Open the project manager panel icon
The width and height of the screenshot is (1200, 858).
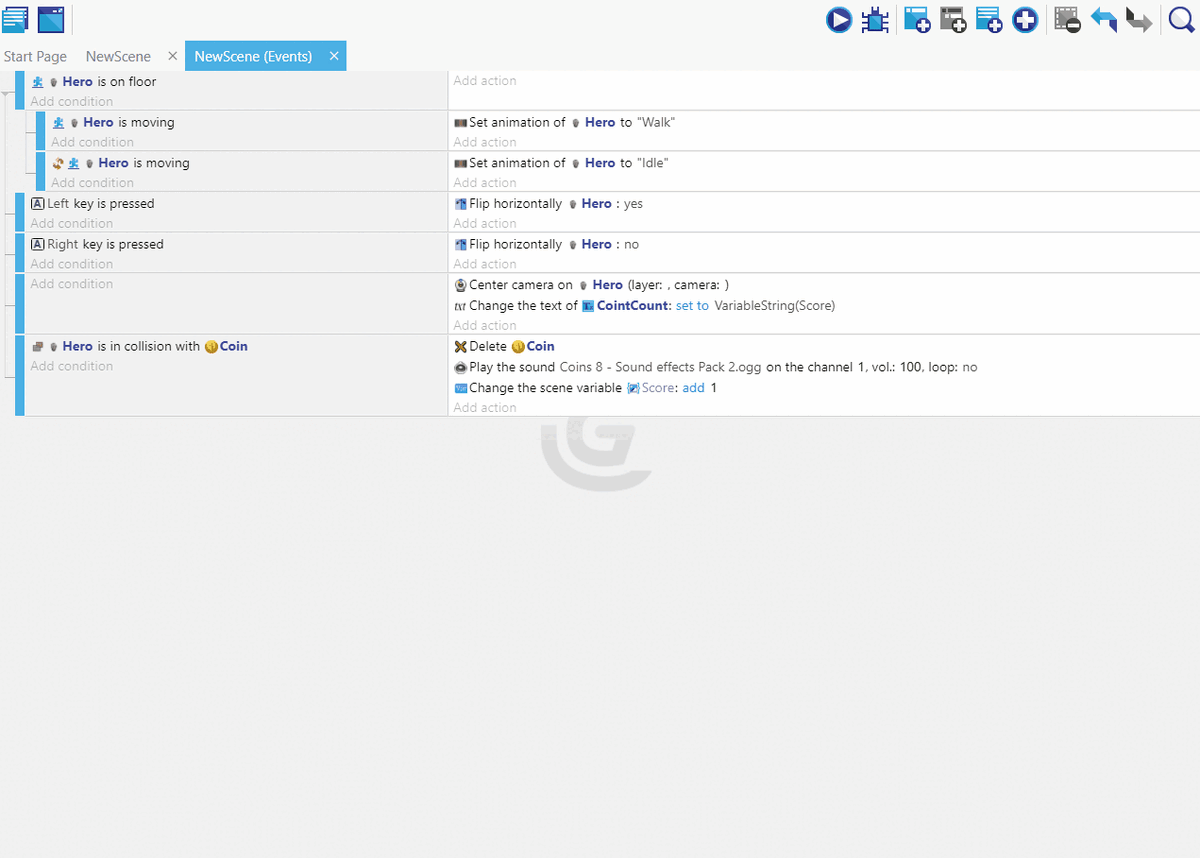(x=15, y=19)
